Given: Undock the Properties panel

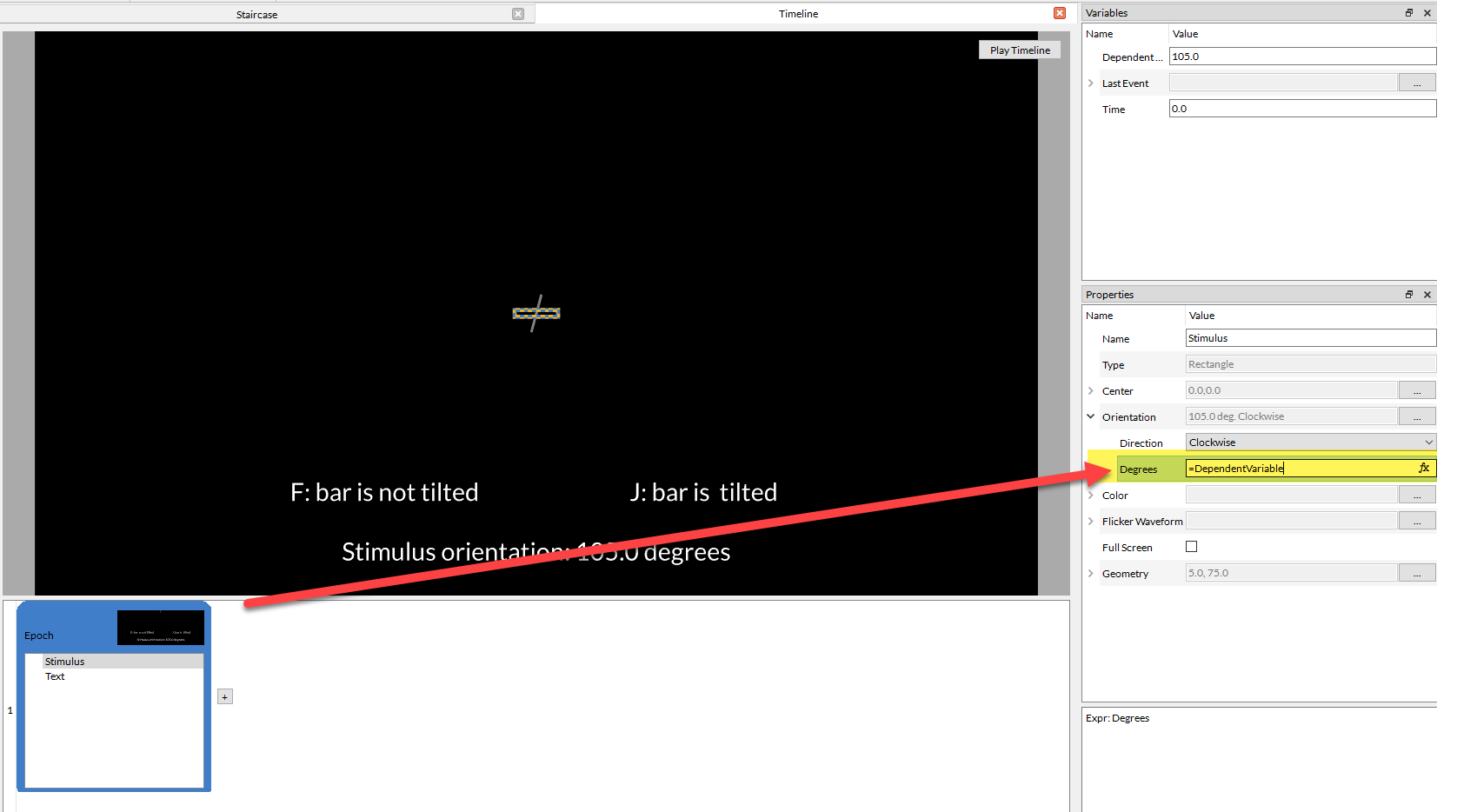Looking at the screenshot, I should tap(1408, 295).
